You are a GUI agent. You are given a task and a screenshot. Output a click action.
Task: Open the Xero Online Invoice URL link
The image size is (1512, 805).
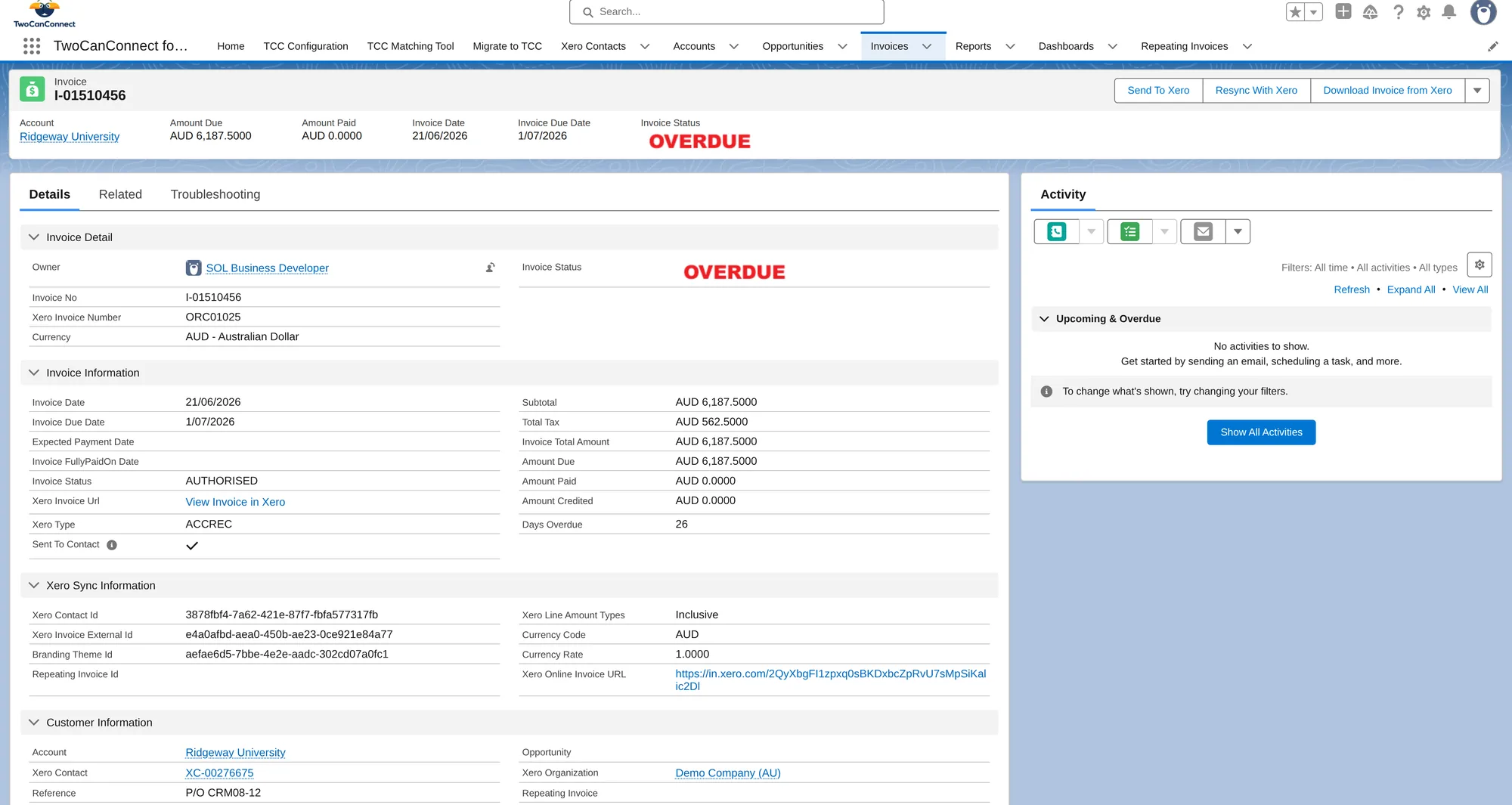830,680
